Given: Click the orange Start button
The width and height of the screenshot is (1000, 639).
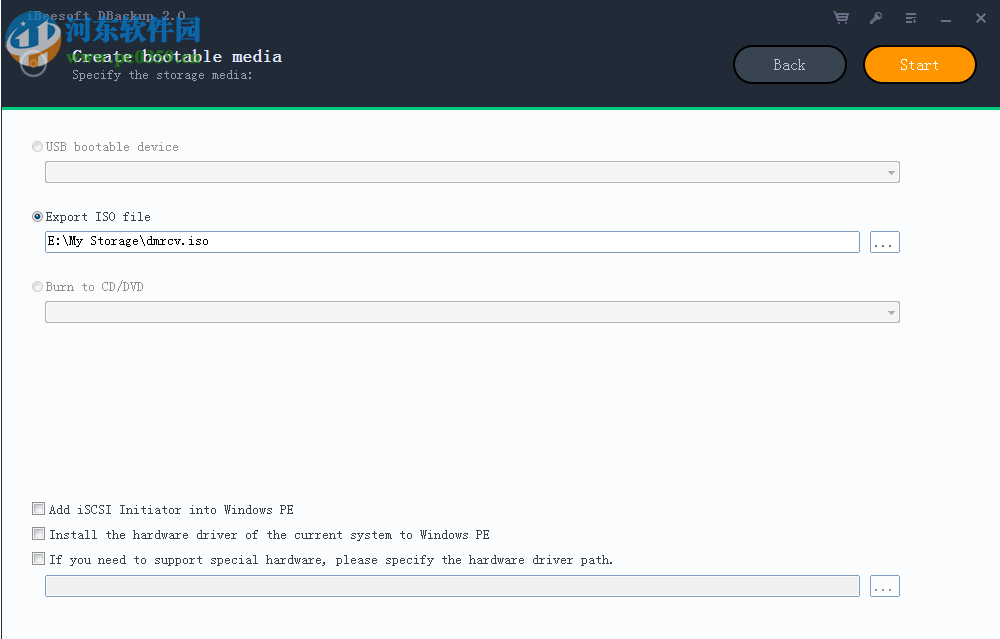Looking at the screenshot, I should pyautogui.click(x=920, y=64).
